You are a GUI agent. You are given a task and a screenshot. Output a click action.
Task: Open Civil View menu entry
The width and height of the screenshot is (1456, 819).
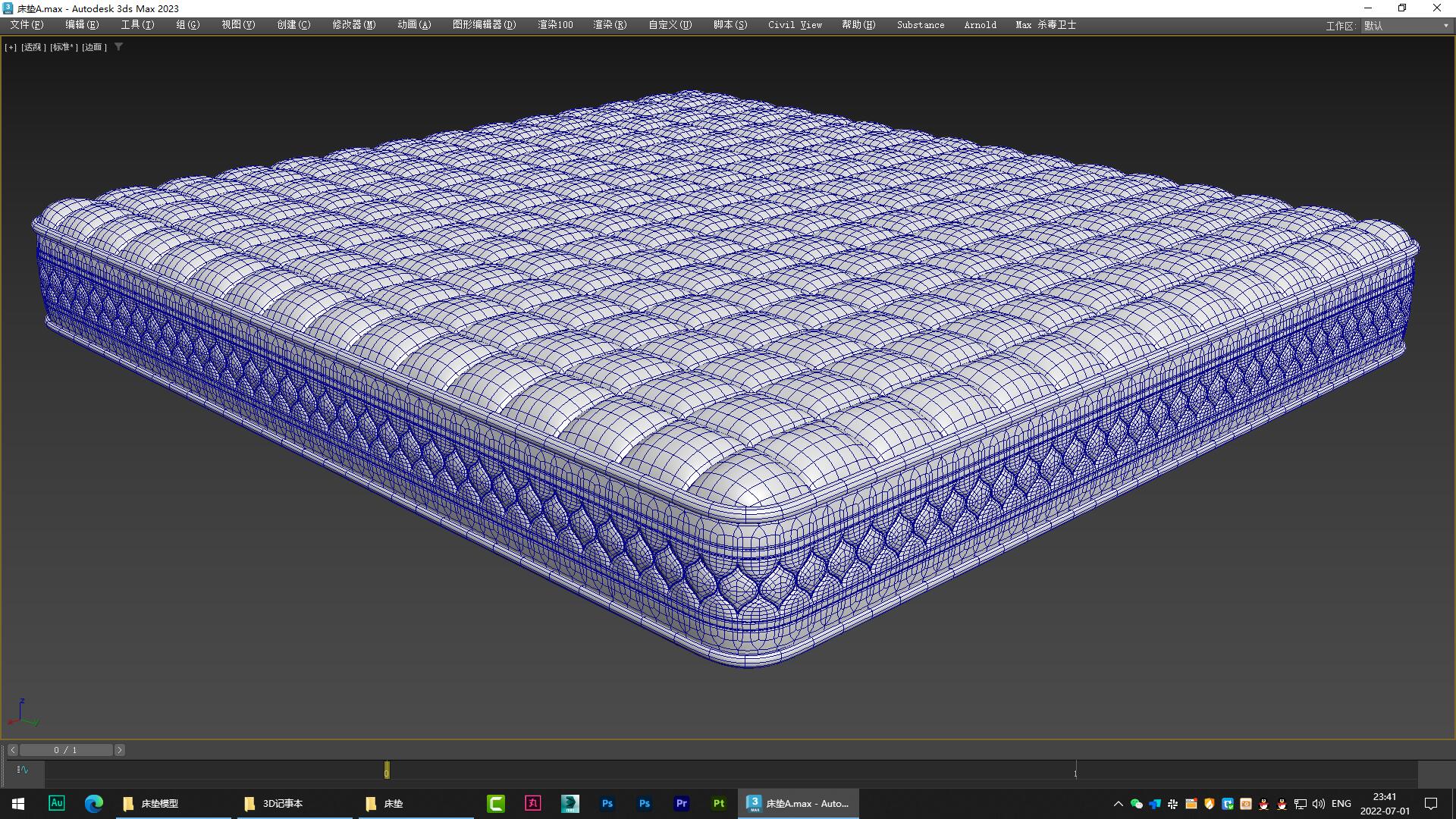point(794,24)
